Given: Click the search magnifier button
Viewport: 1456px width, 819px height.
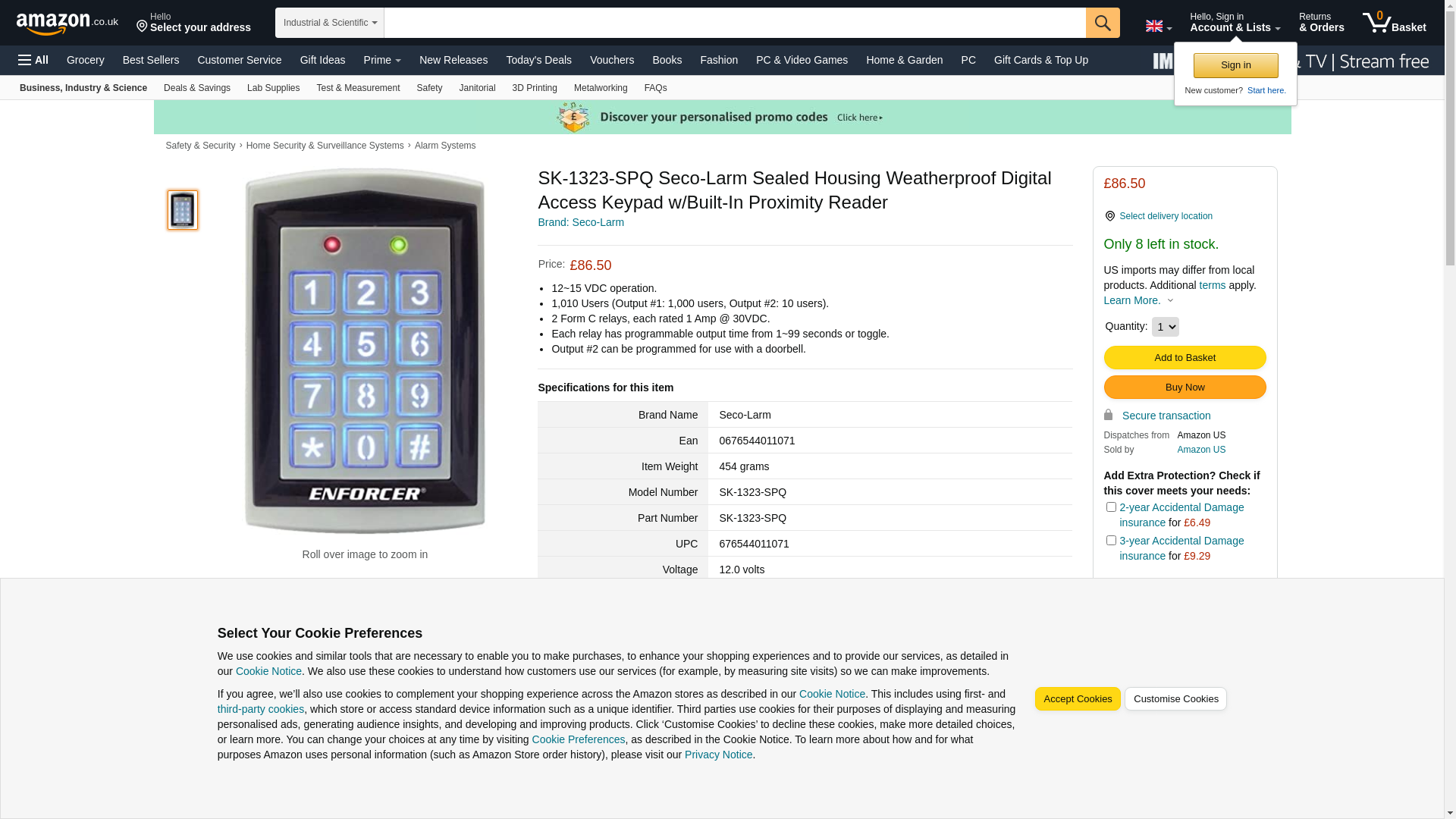Looking at the screenshot, I should [x=1103, y=23].
